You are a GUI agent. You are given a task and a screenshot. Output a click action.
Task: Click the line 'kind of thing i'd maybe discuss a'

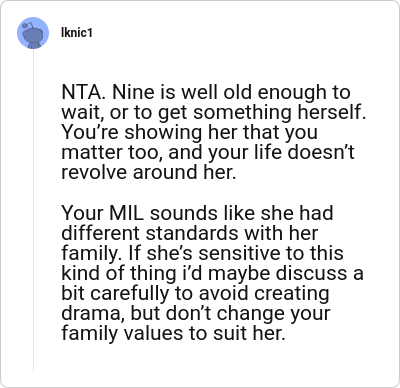tap(212, 273)
